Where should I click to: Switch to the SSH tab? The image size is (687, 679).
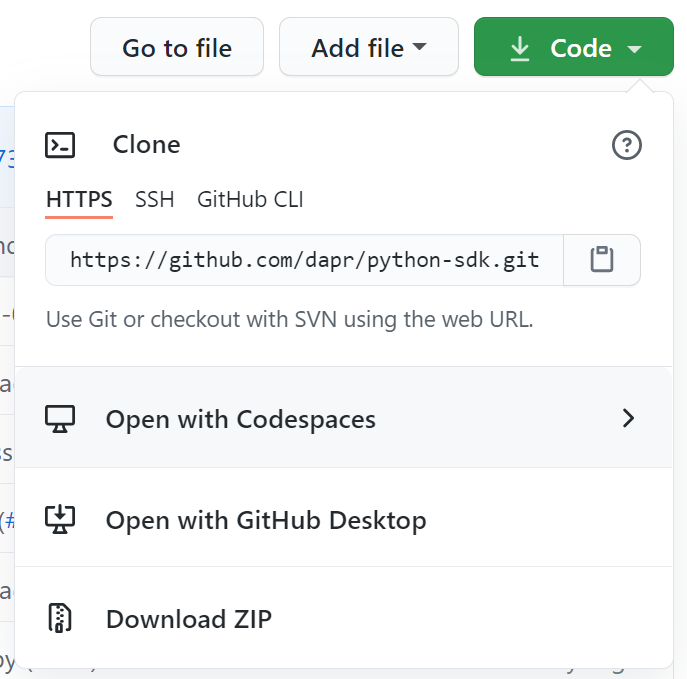[x=155, y=200]
